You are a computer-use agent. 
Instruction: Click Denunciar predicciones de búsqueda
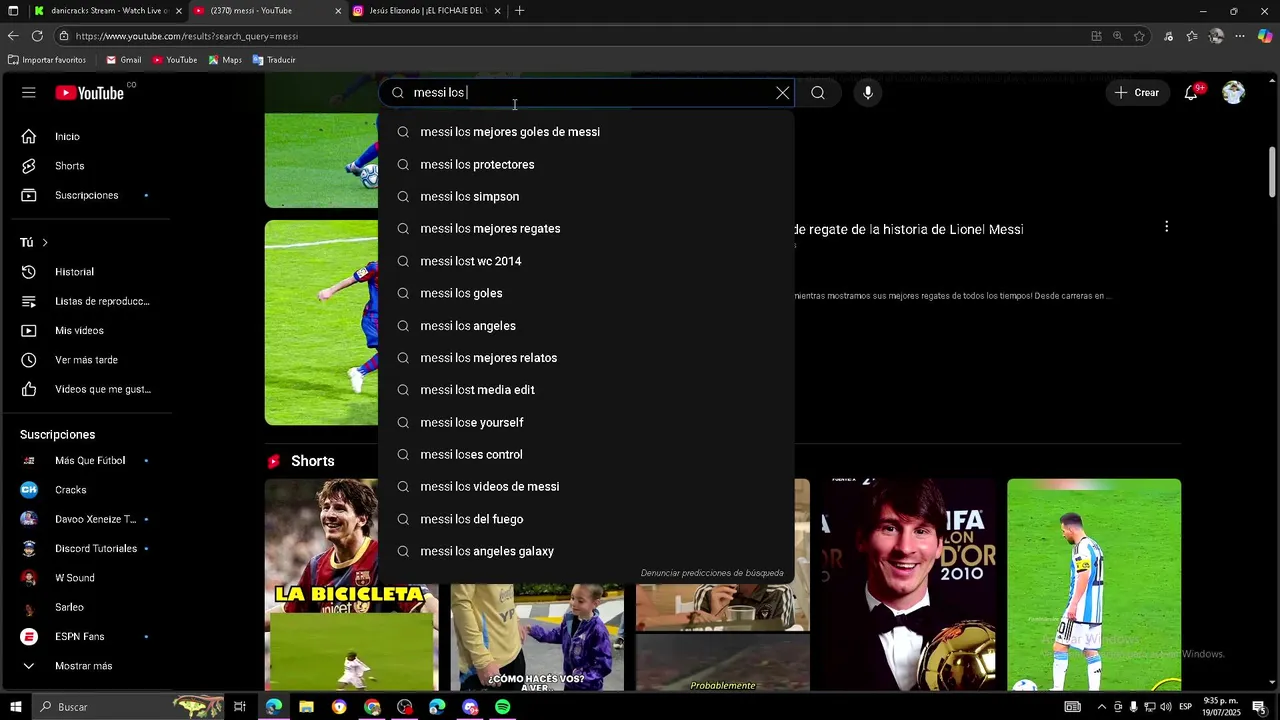(712, 573)
